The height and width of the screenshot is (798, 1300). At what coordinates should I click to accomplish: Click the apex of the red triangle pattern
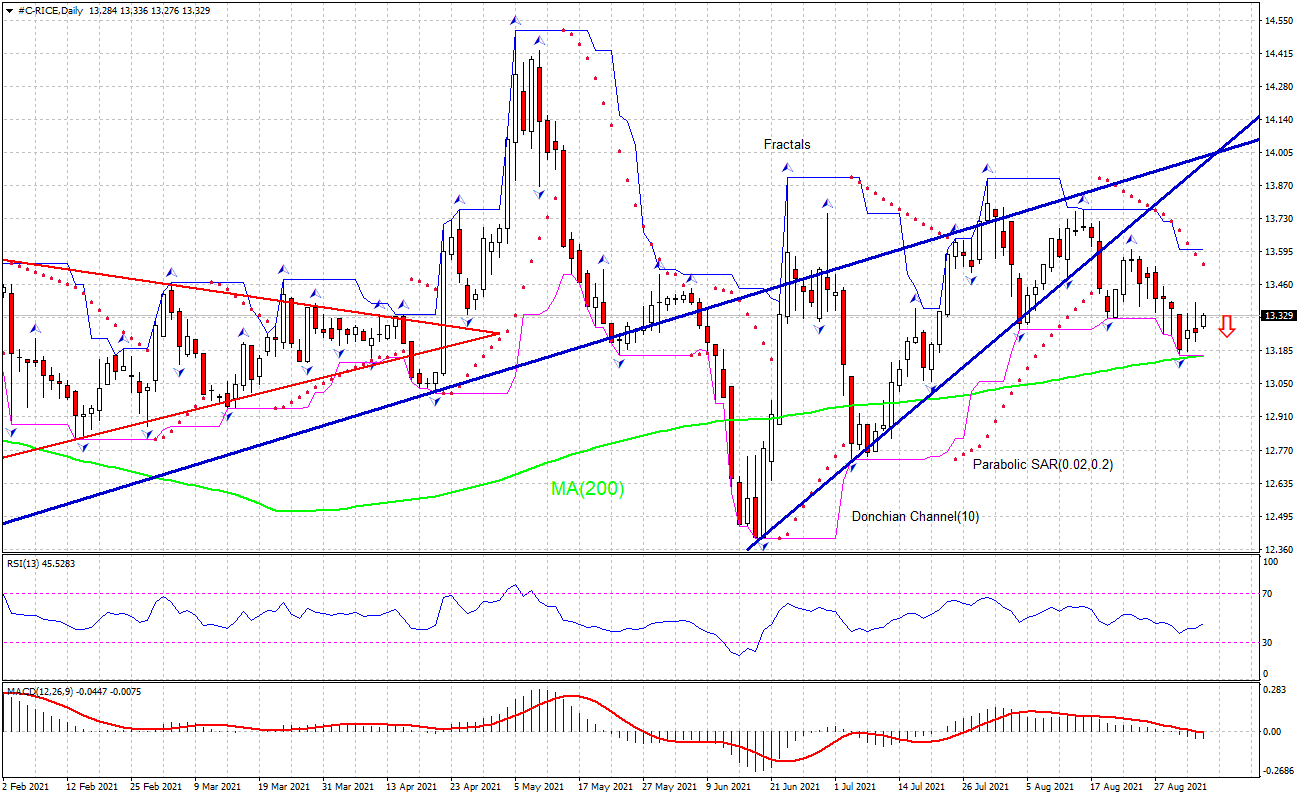click(499, 333)
